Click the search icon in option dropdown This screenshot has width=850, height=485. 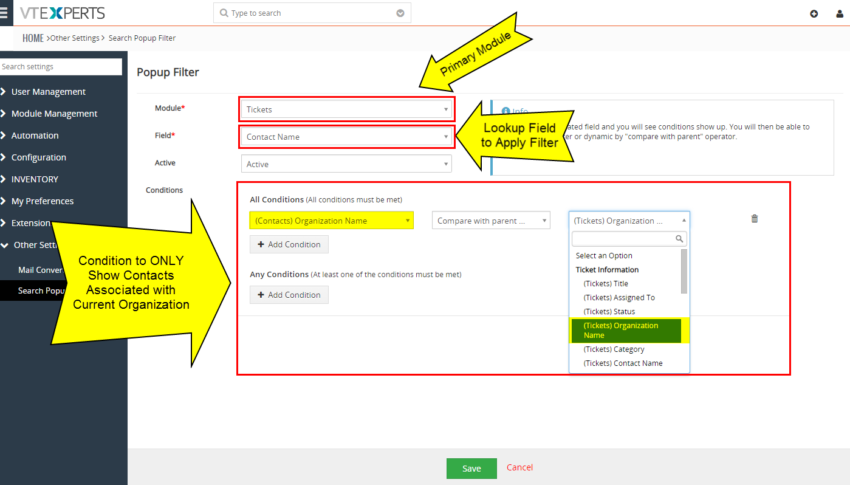[x=679, y=238]
